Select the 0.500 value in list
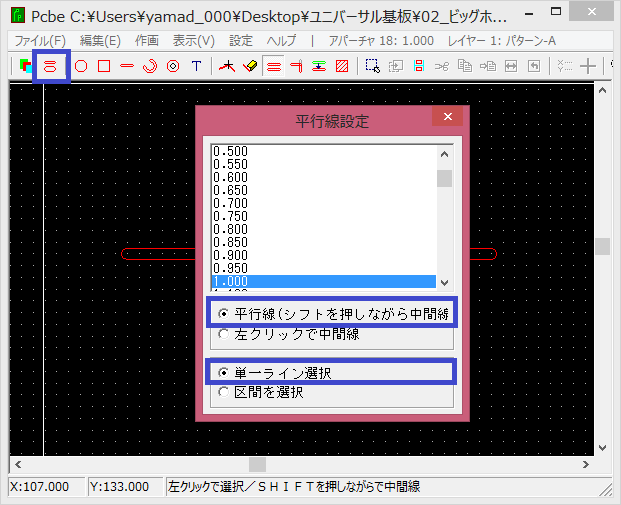This screenshot has height=505, width=621. point(231,151)
